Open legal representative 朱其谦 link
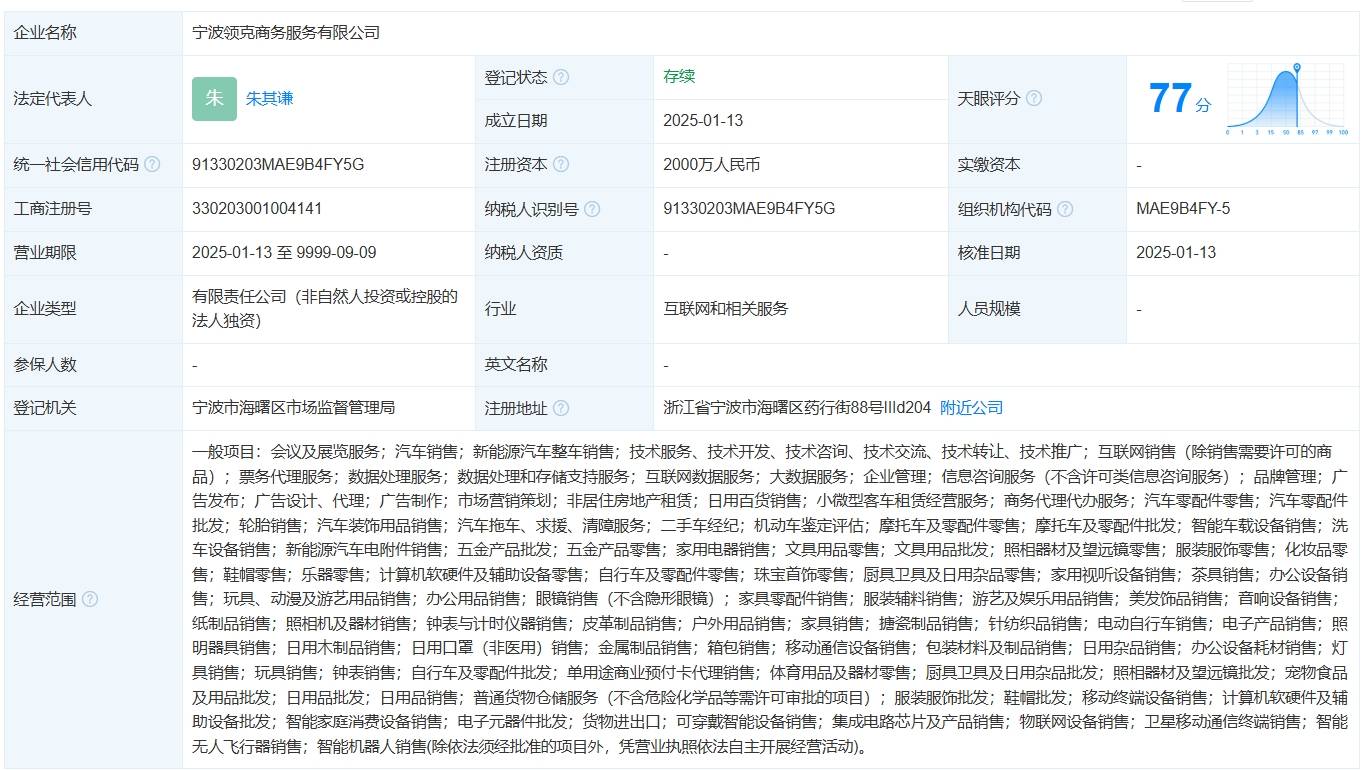This screenshot has width=1368, height=770. point(270,99)
